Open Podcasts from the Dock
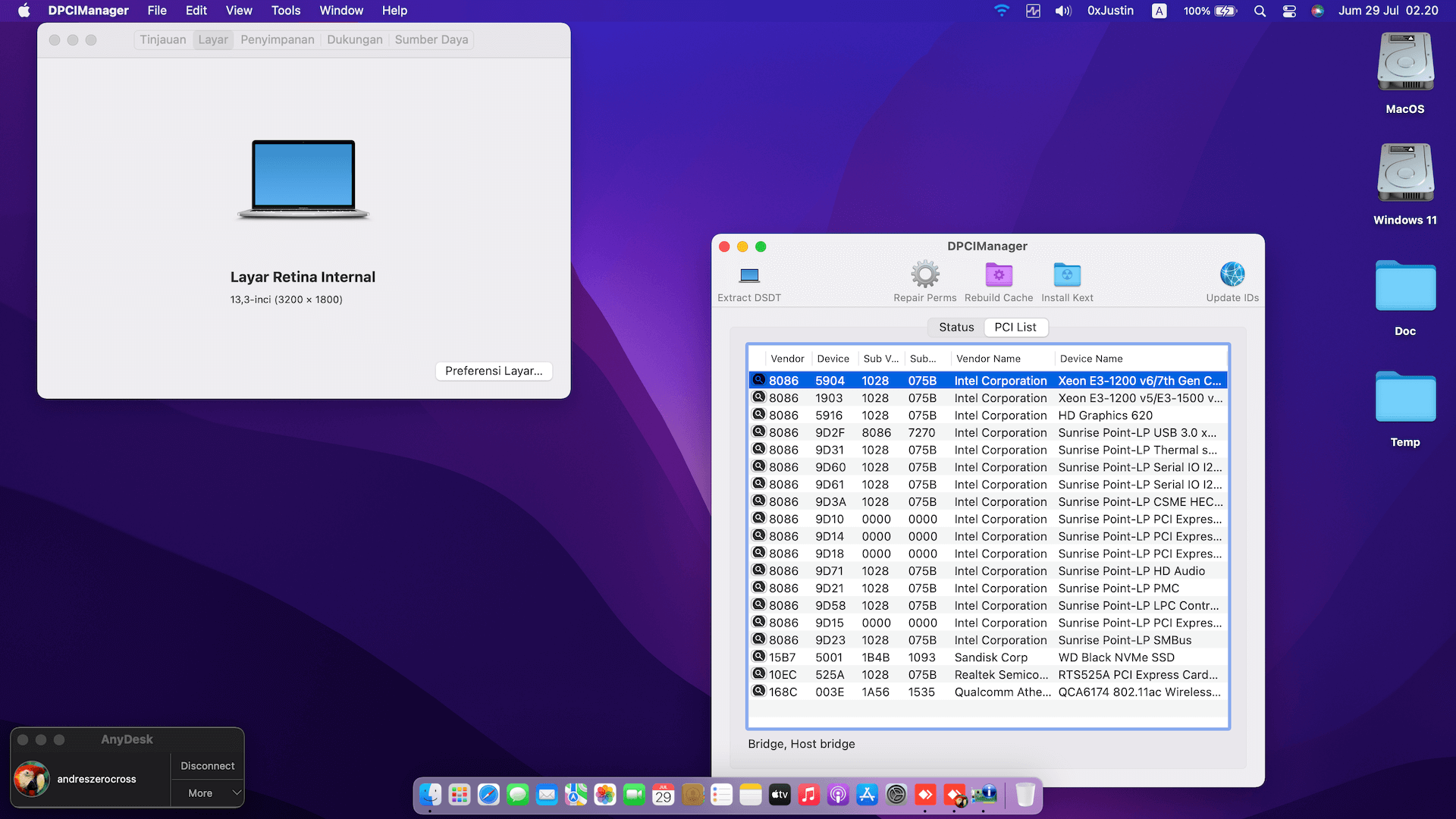1456x819 pixels. click(838, 794)
